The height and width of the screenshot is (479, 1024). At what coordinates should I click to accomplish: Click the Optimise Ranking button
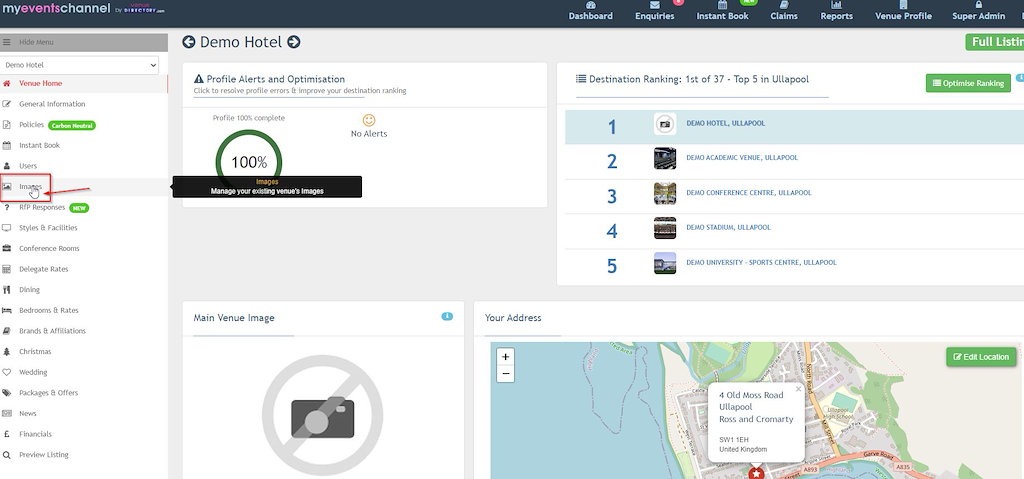[968, 83]
